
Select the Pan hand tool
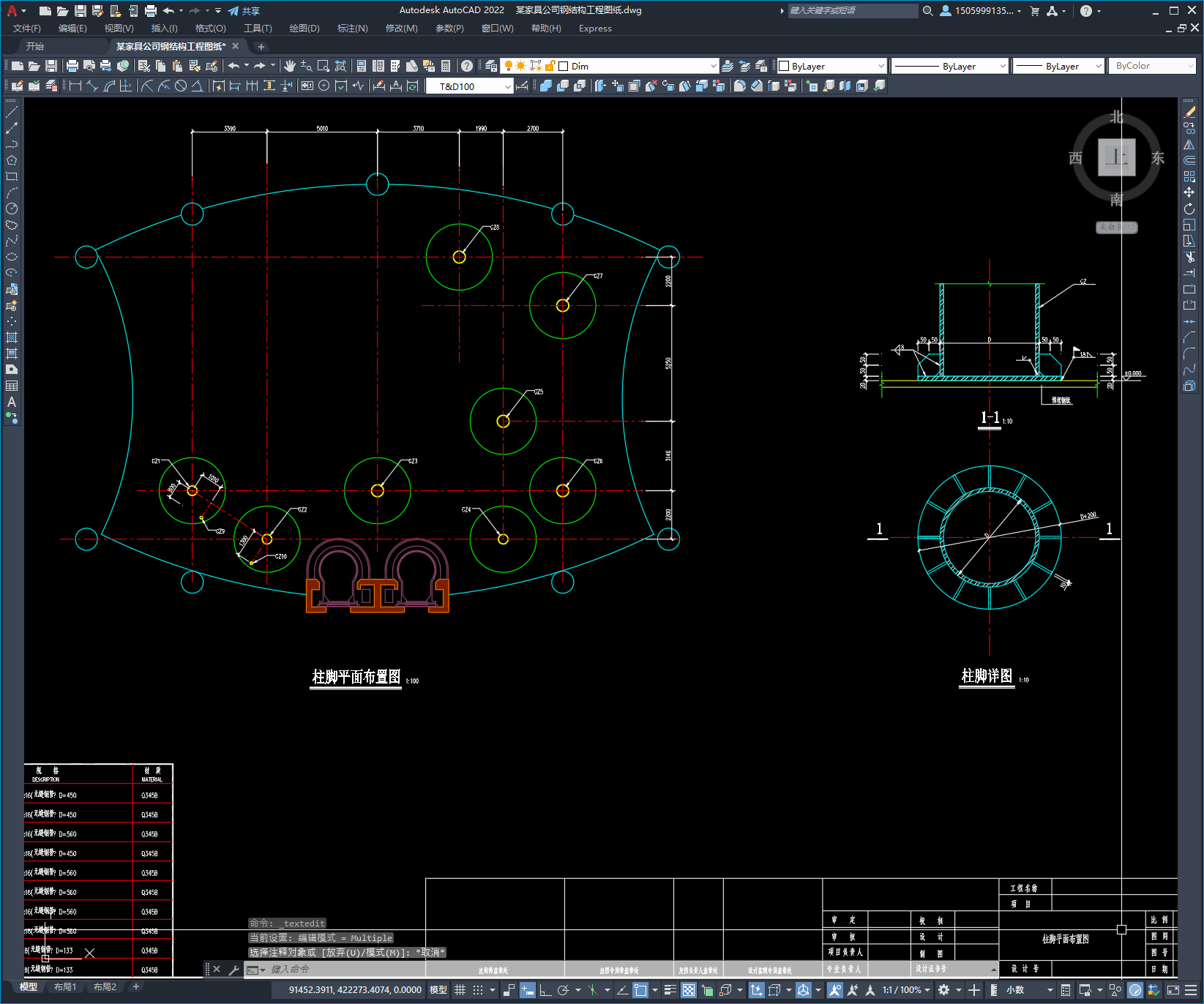290,66
